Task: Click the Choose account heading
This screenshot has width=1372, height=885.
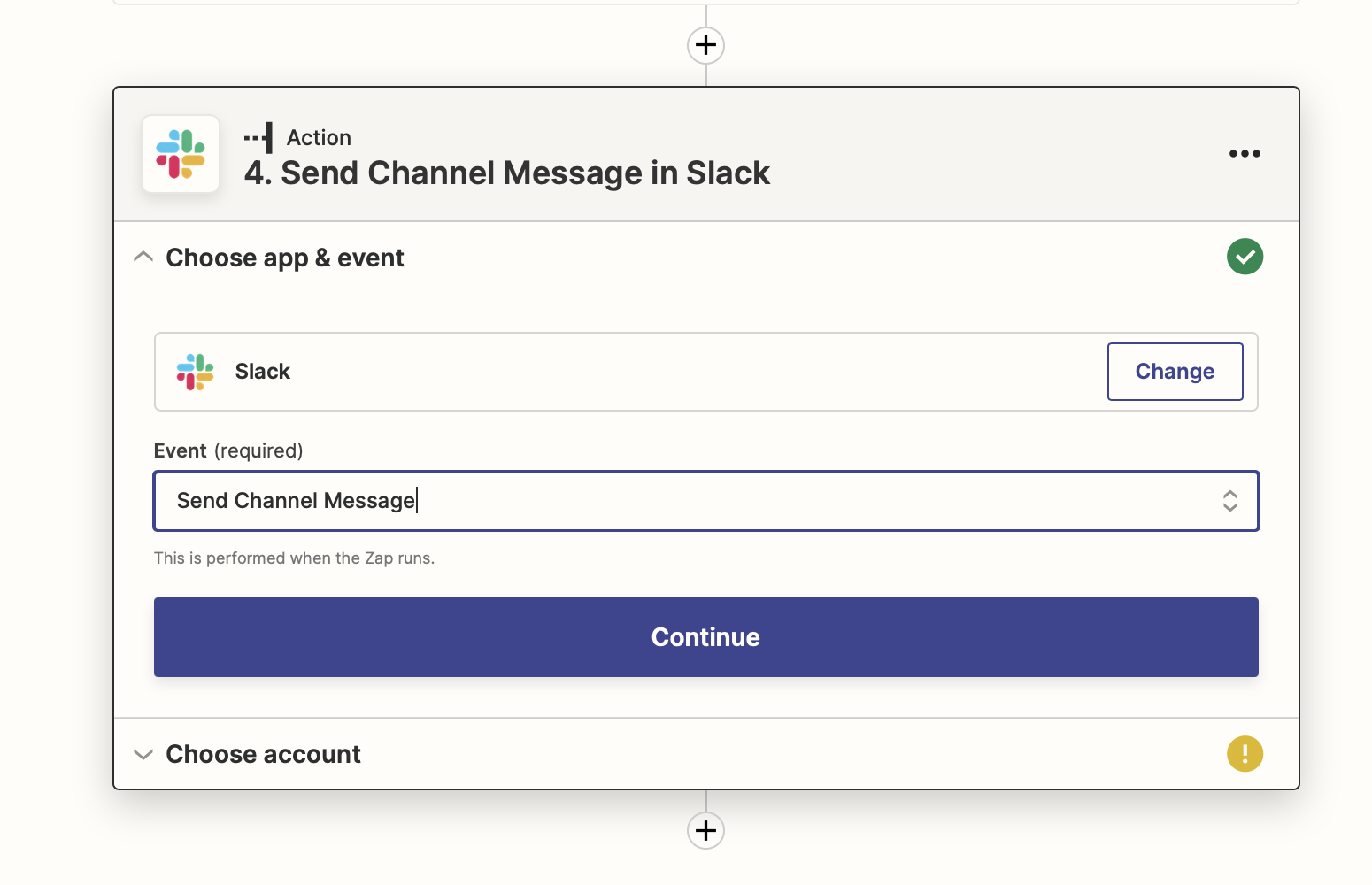Action: tap(263, 754)
